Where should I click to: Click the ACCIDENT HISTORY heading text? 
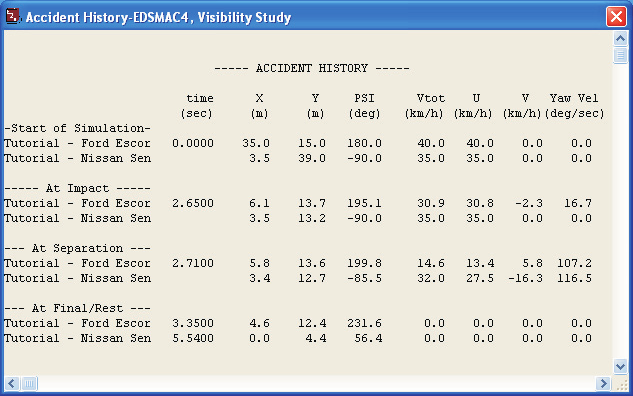(x=312, y=68)
